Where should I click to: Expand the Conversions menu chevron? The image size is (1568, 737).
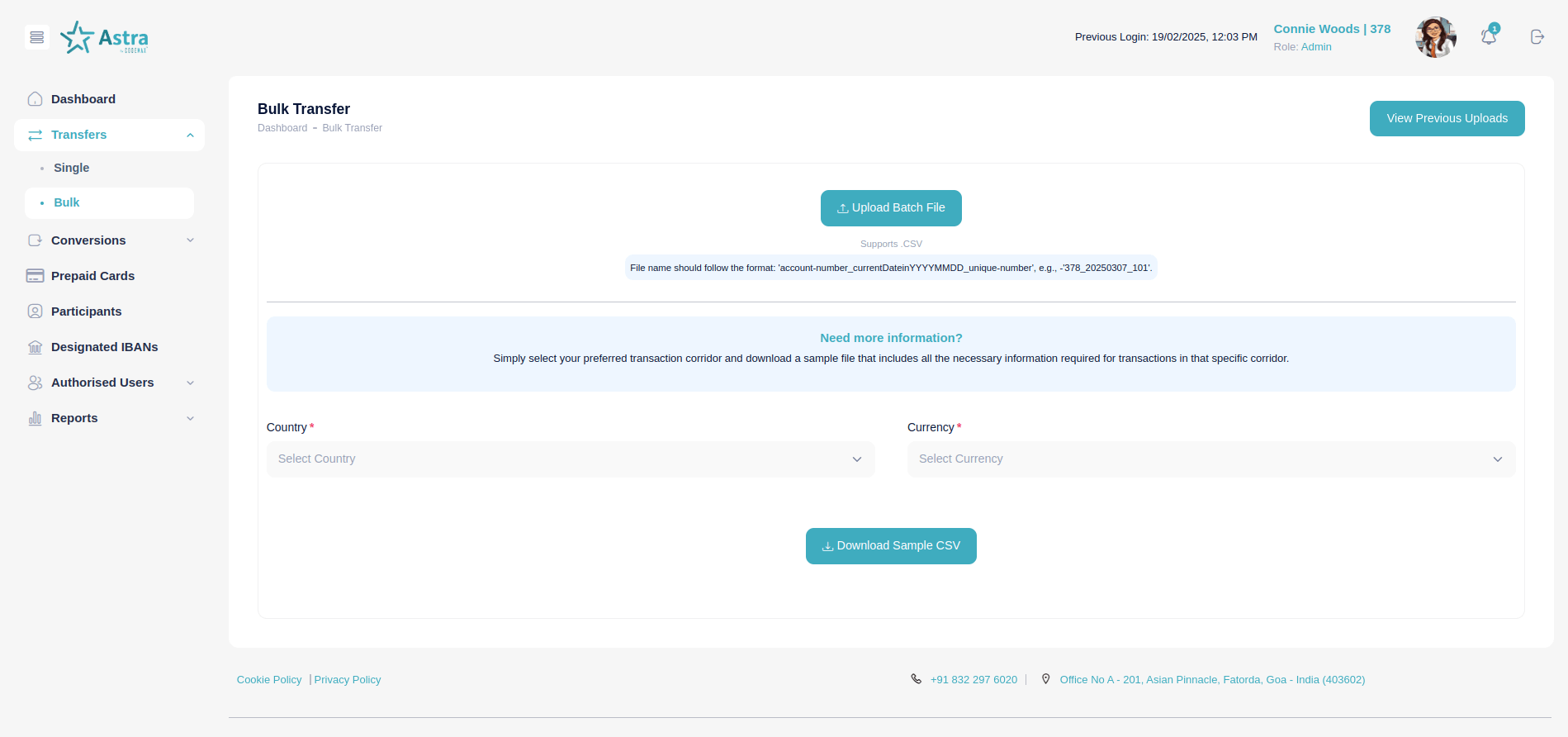[191, 240]
